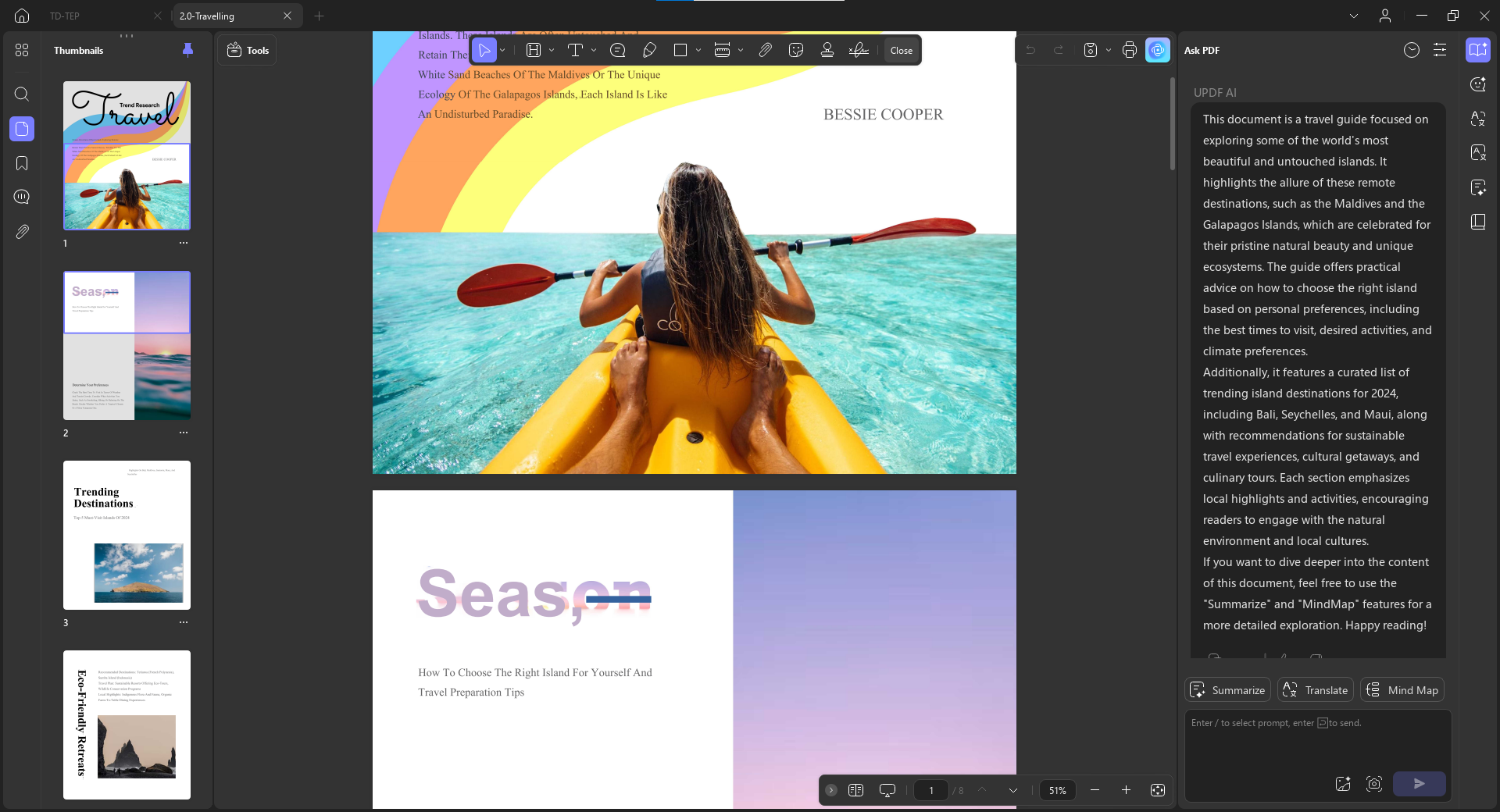
Task: Select the Stamp tool
Action: click(x=827, y=50)
